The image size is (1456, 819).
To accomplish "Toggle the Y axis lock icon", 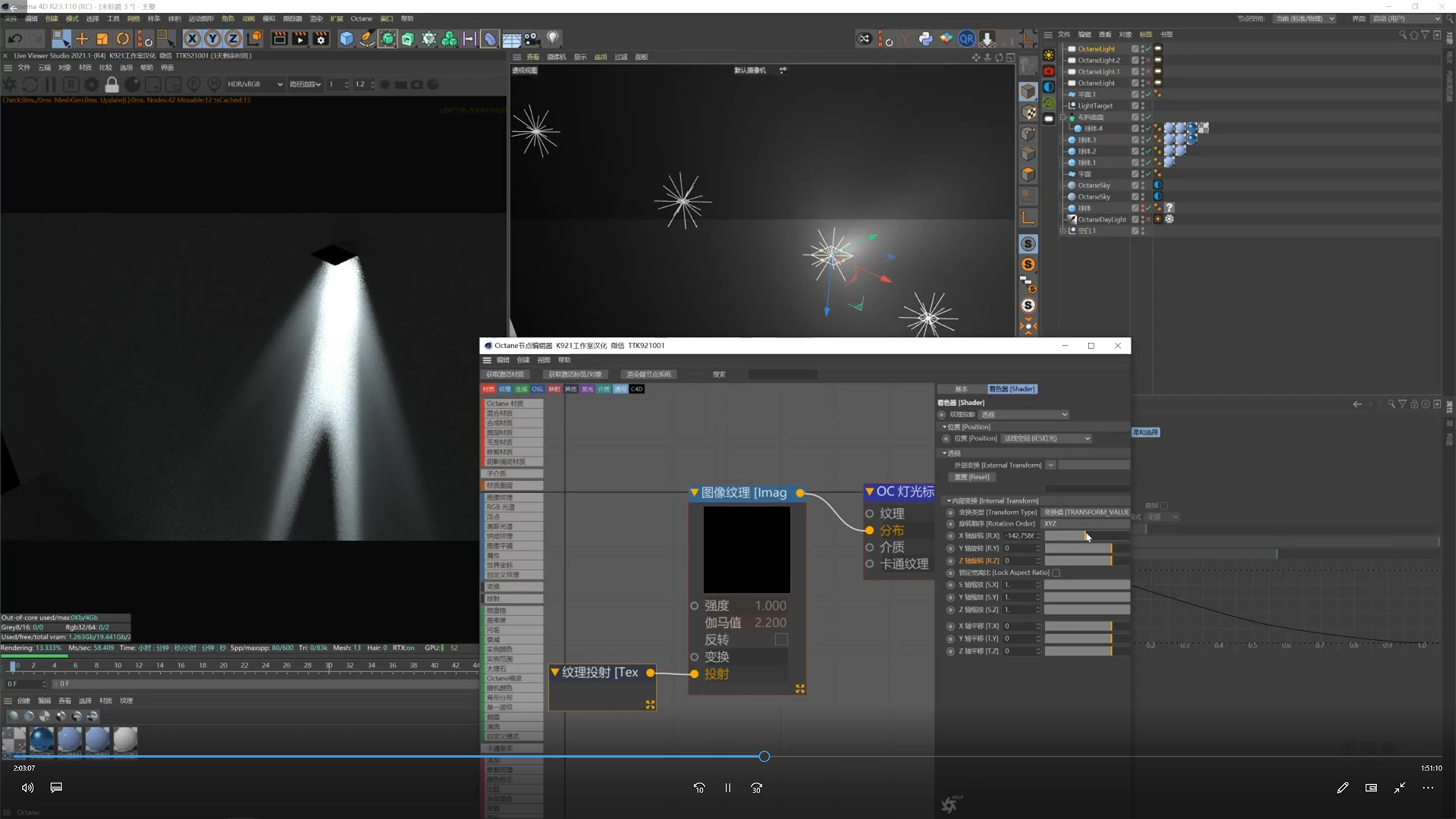I will coord(213,39).
